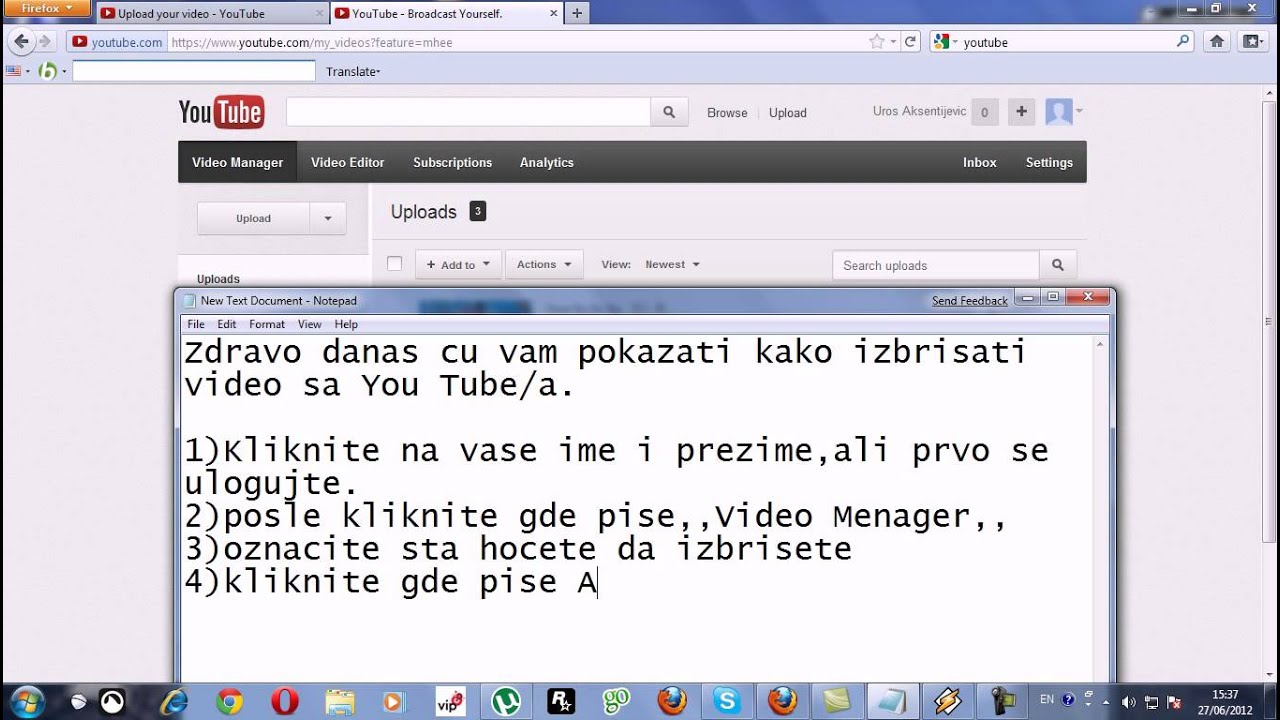Click the green toolbar logo next to flag
The image size is (1280, 720).
tap(47, 71)
